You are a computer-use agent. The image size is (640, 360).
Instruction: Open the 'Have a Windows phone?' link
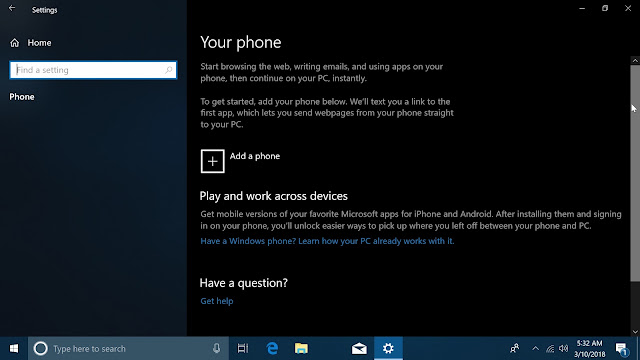point(327,241)
